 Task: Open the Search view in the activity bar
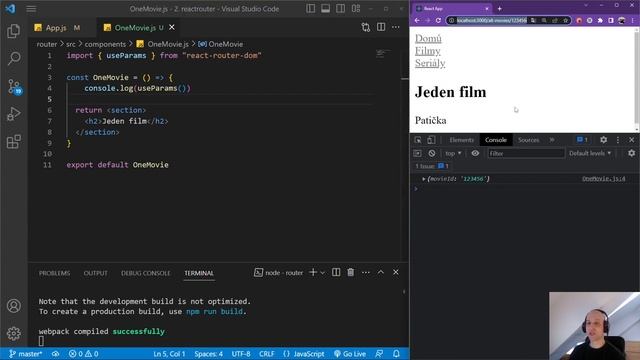point(13,58)
